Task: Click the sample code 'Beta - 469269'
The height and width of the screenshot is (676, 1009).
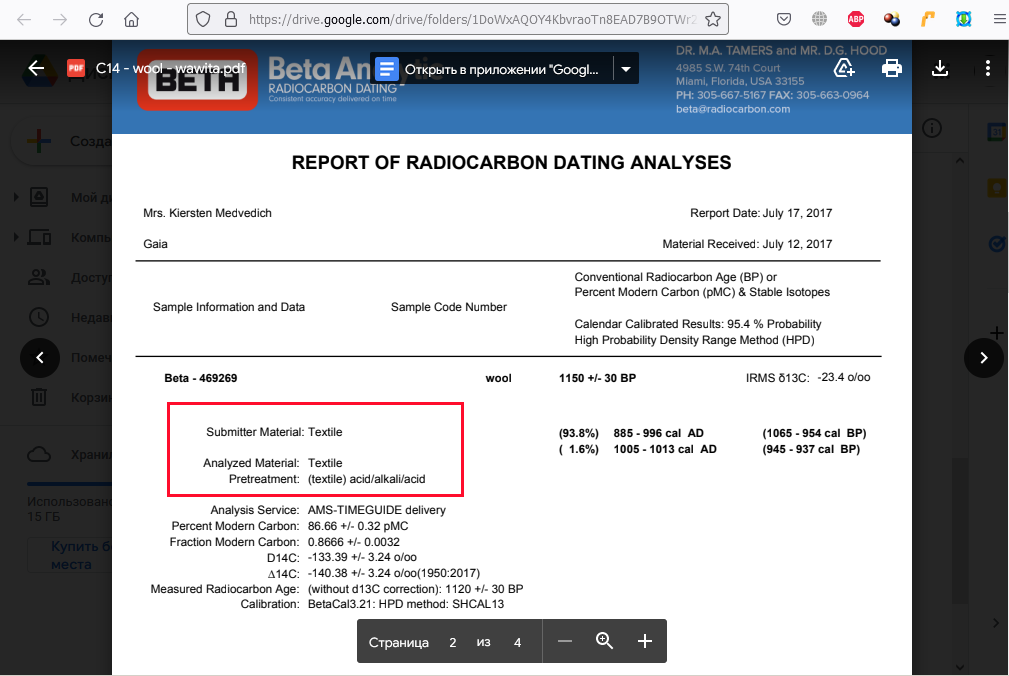Action: [201, 378]
